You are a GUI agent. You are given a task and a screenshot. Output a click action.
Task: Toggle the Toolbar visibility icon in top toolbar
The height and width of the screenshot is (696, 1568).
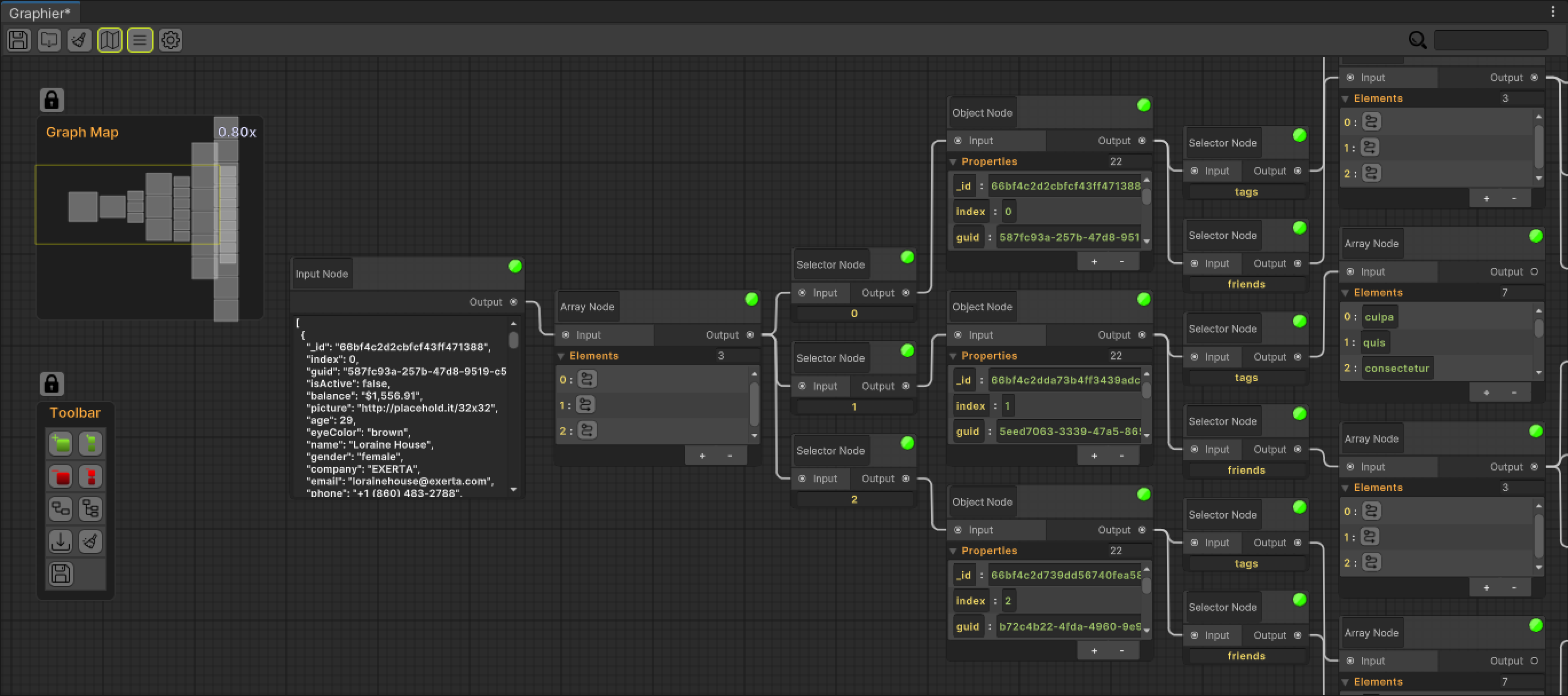(139, 39)
